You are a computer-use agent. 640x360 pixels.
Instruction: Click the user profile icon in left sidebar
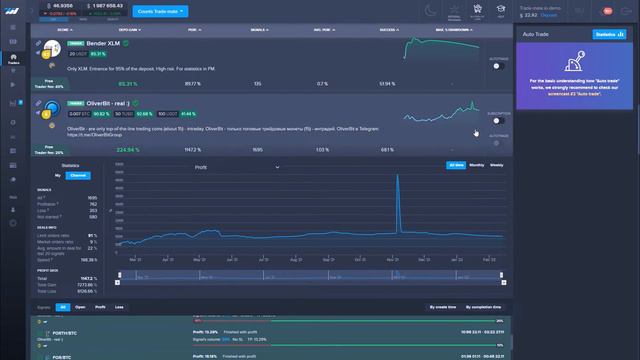(13, 209)
